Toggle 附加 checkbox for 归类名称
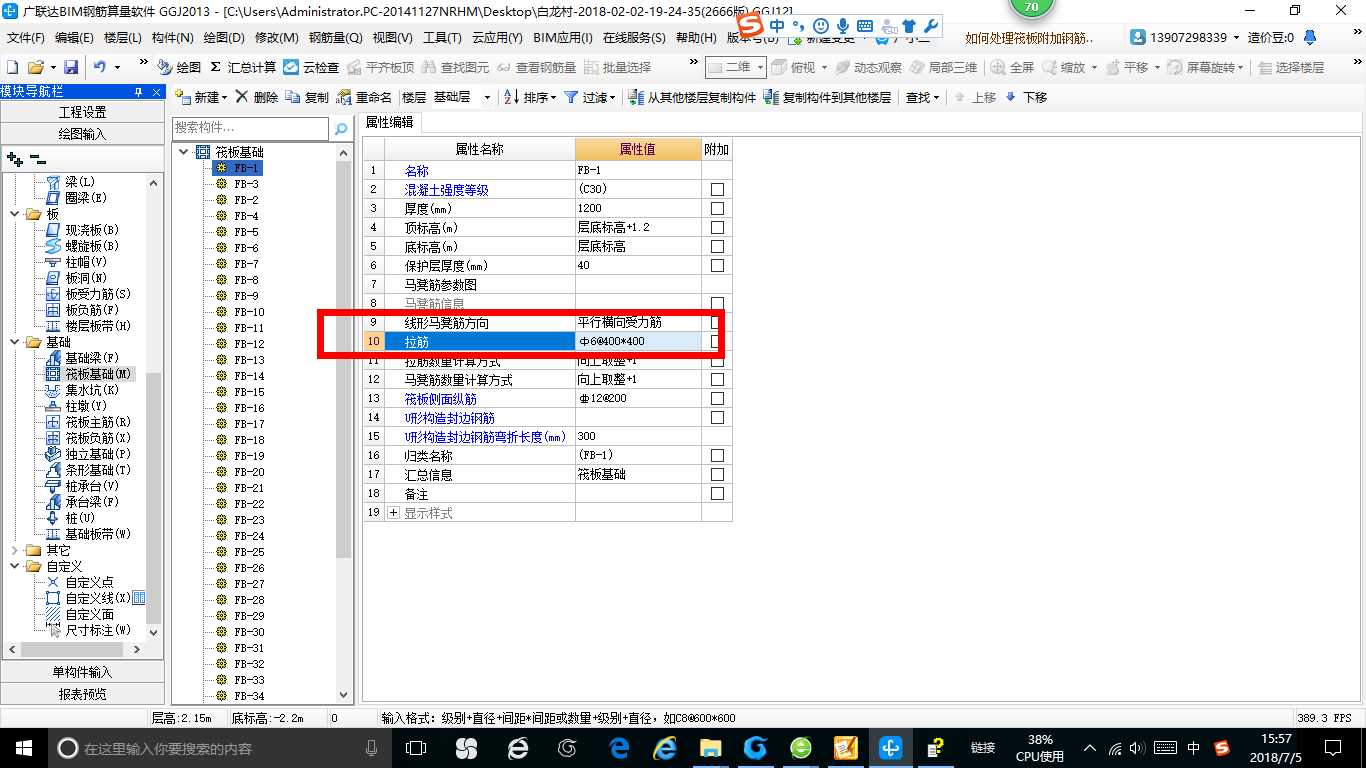Screen dimensions: 1366x768 coord(717,456)
